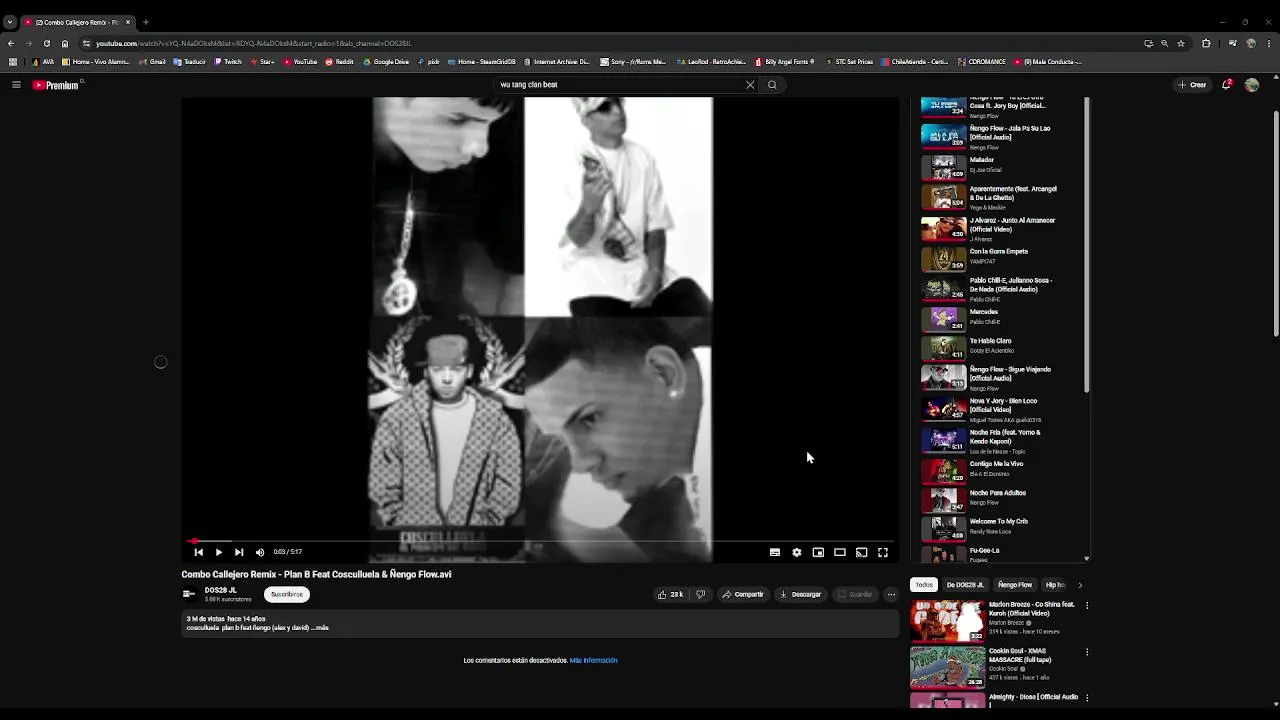Toggle subtitles in the player
The height and width of the screenshot is (720, 1280).
[x=775, y=552]
